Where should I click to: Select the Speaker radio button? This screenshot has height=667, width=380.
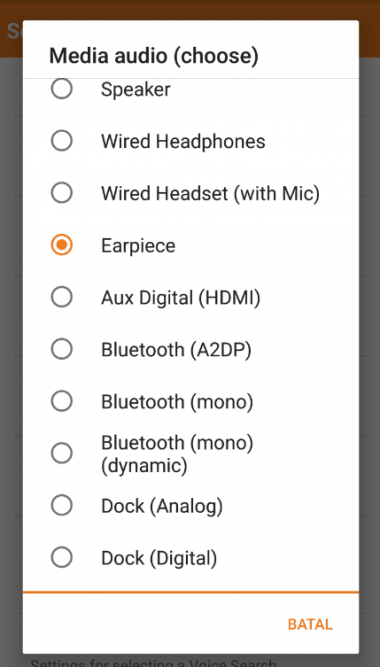(x=62, y=89)
